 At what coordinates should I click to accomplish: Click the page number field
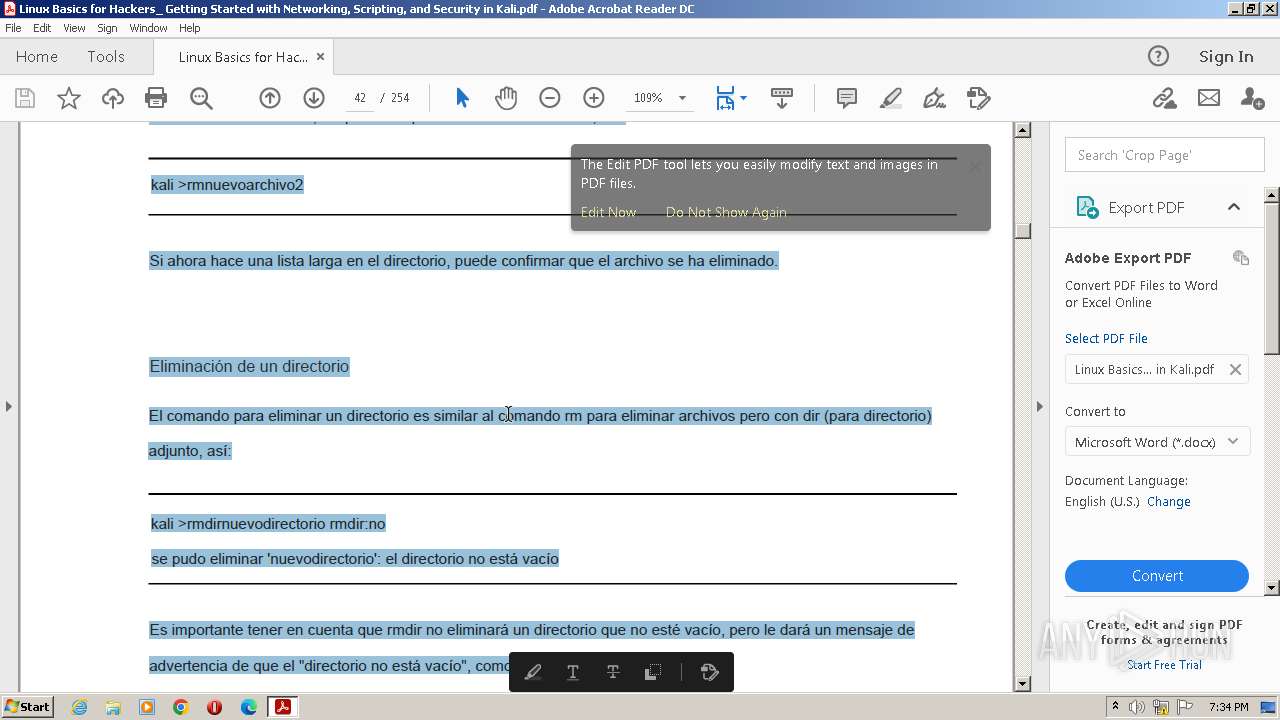360,98
